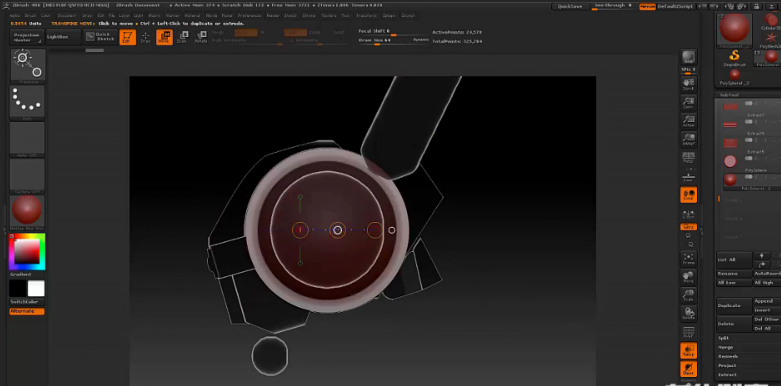Click the AAHalf icon
Image resolution: width=781 pixels, height=386 pixels.
tap(688, 139)
